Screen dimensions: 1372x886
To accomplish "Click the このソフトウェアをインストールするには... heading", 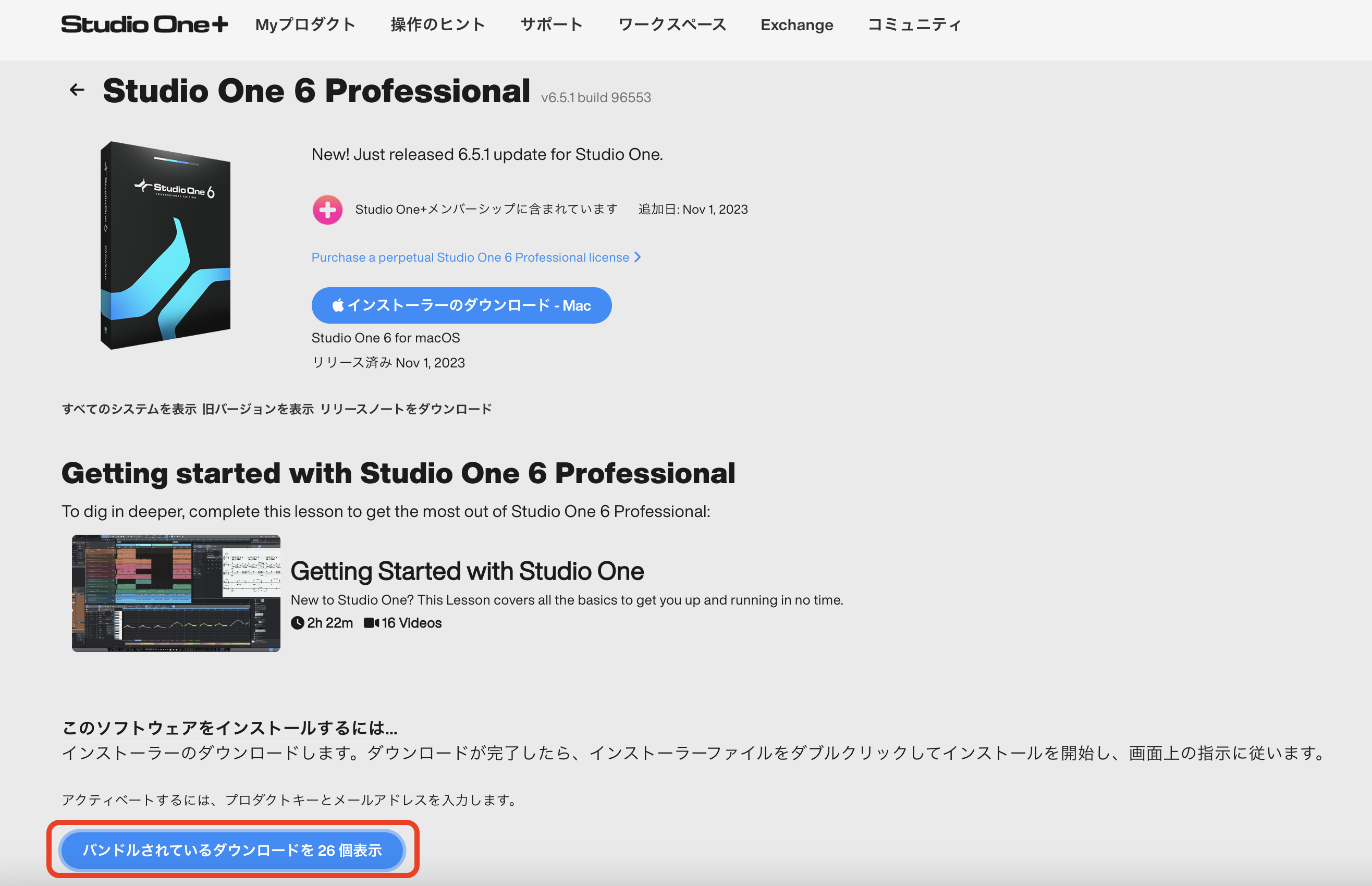I will click(x=229, y=729).
